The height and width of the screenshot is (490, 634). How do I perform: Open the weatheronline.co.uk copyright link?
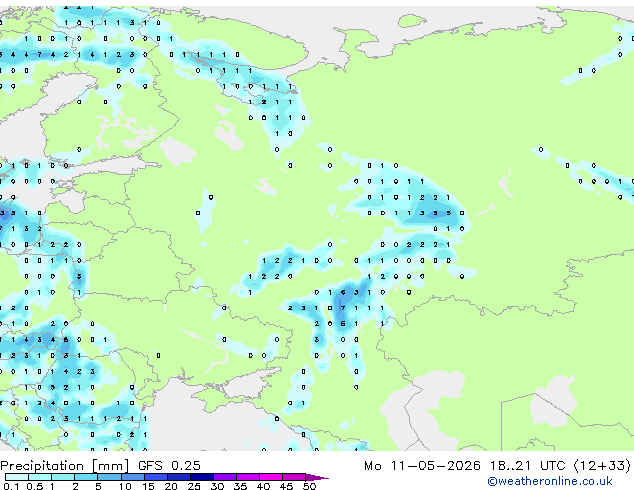pyautogui.click(x=550, y=481)
